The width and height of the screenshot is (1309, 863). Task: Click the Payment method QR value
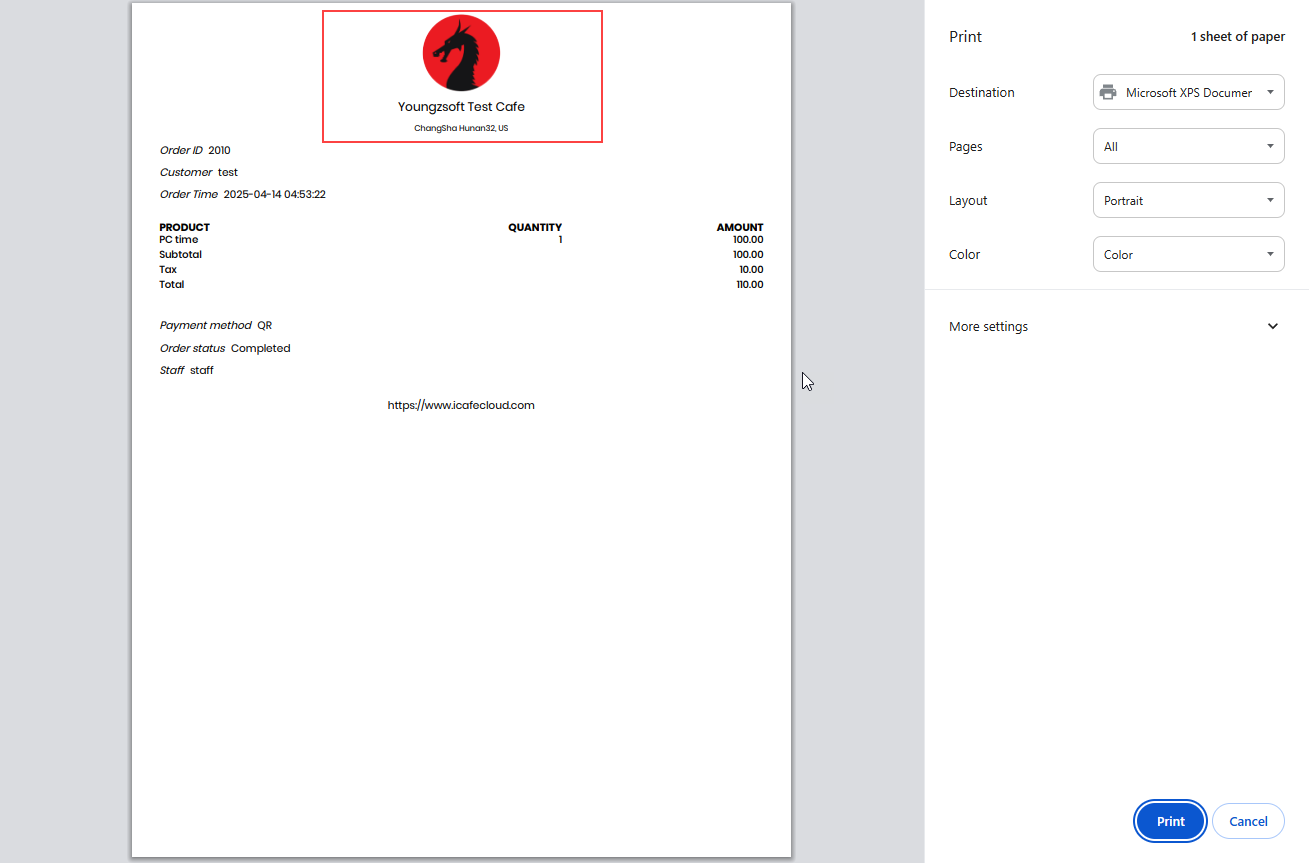[x=264, y=325]
